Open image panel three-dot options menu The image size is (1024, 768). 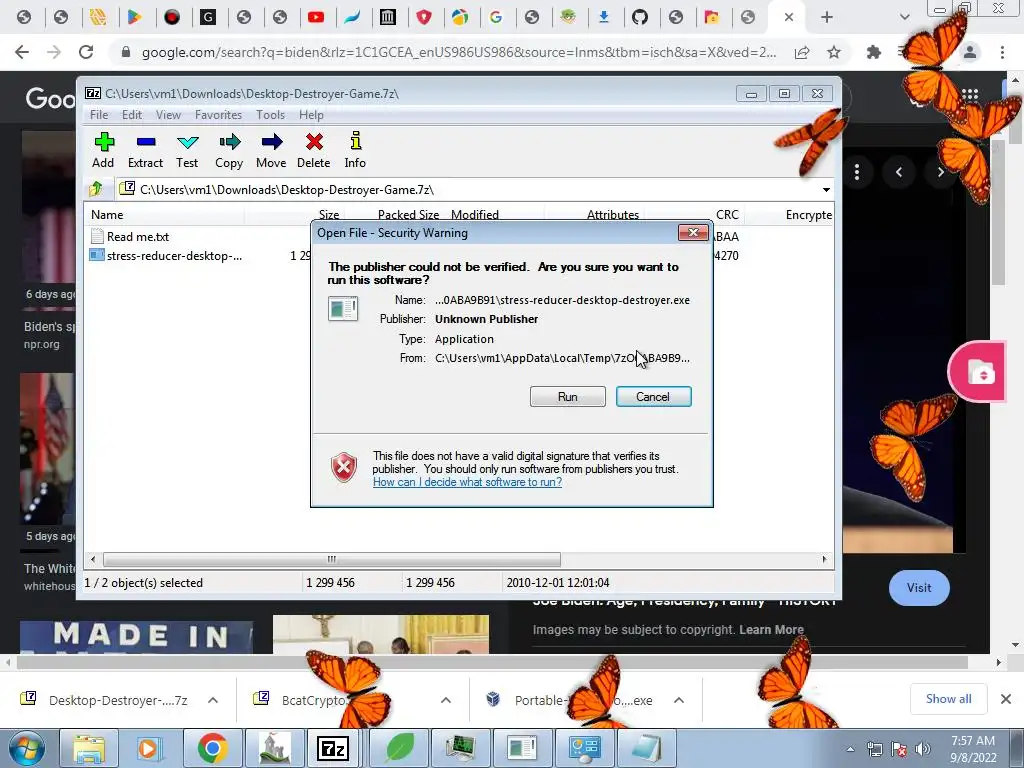(856, 172)
